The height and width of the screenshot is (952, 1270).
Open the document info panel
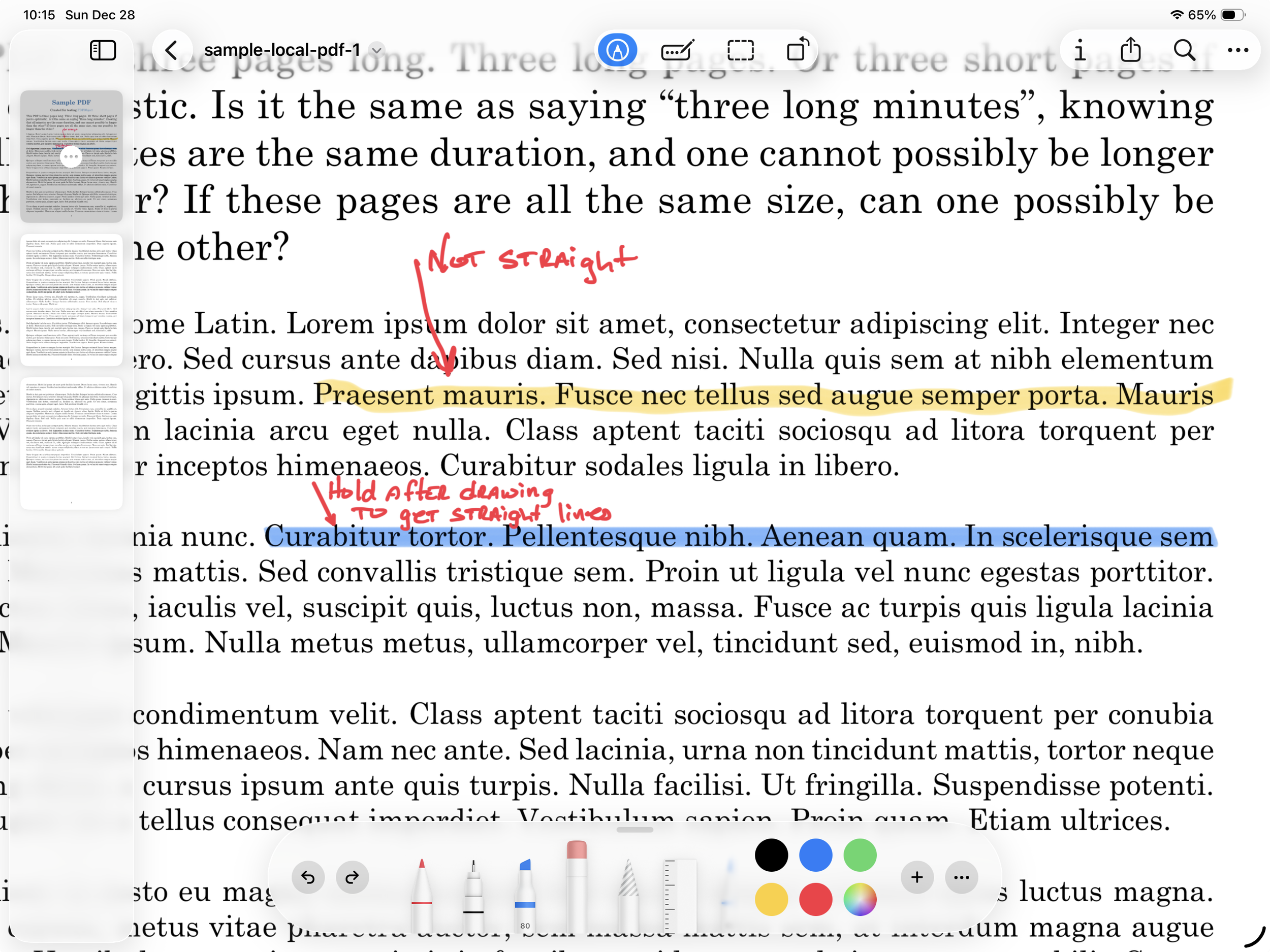point(1079,50)
